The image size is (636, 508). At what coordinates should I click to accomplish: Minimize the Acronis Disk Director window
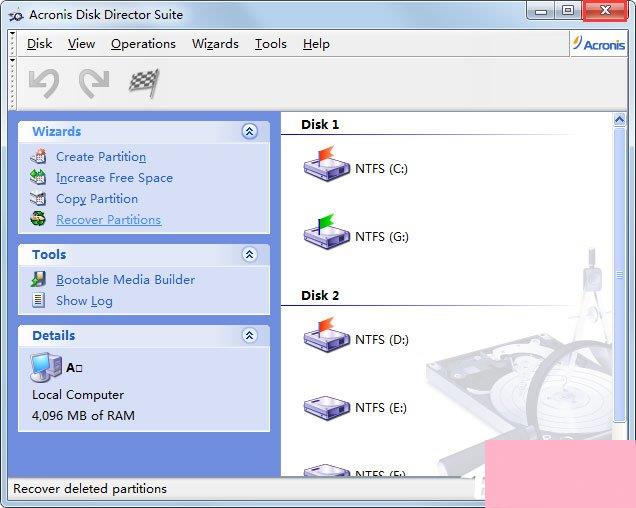pos(541,11)
